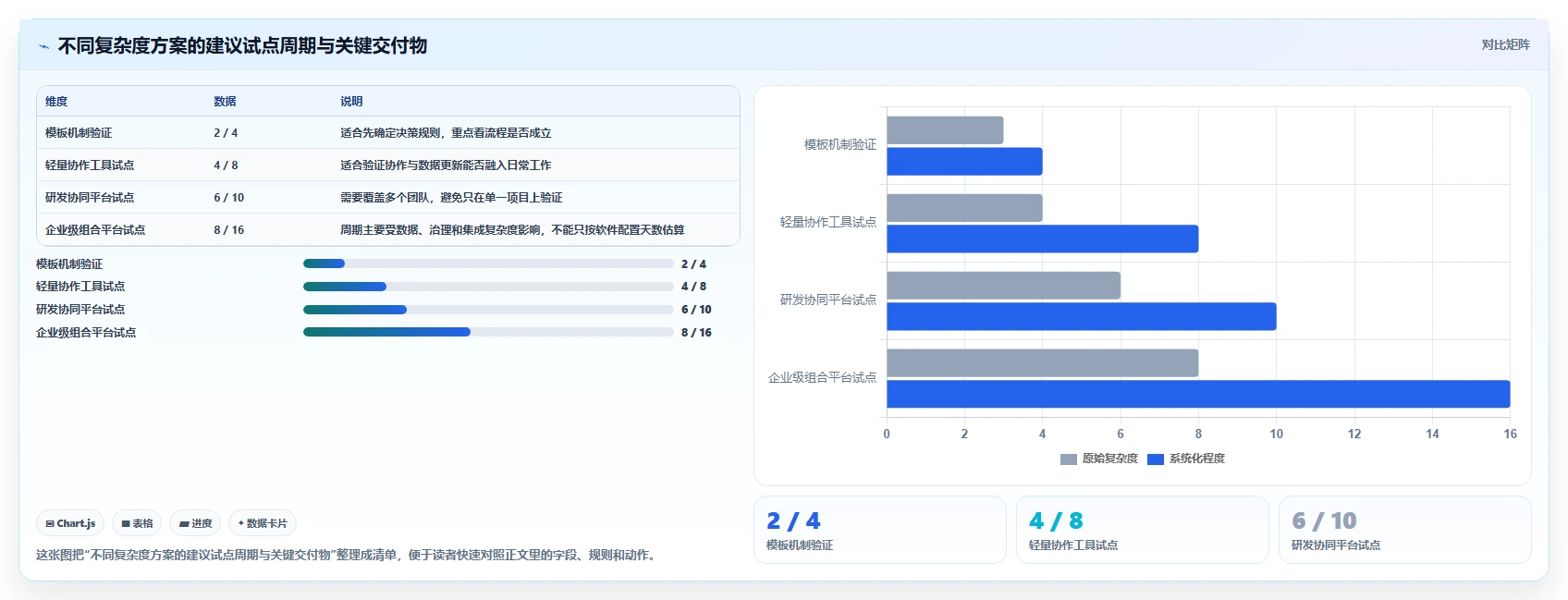Click the panel title 不同复杂度方案的建议试点周期与关键交付物
The image size is (1568, 600).
click(242, 46)
